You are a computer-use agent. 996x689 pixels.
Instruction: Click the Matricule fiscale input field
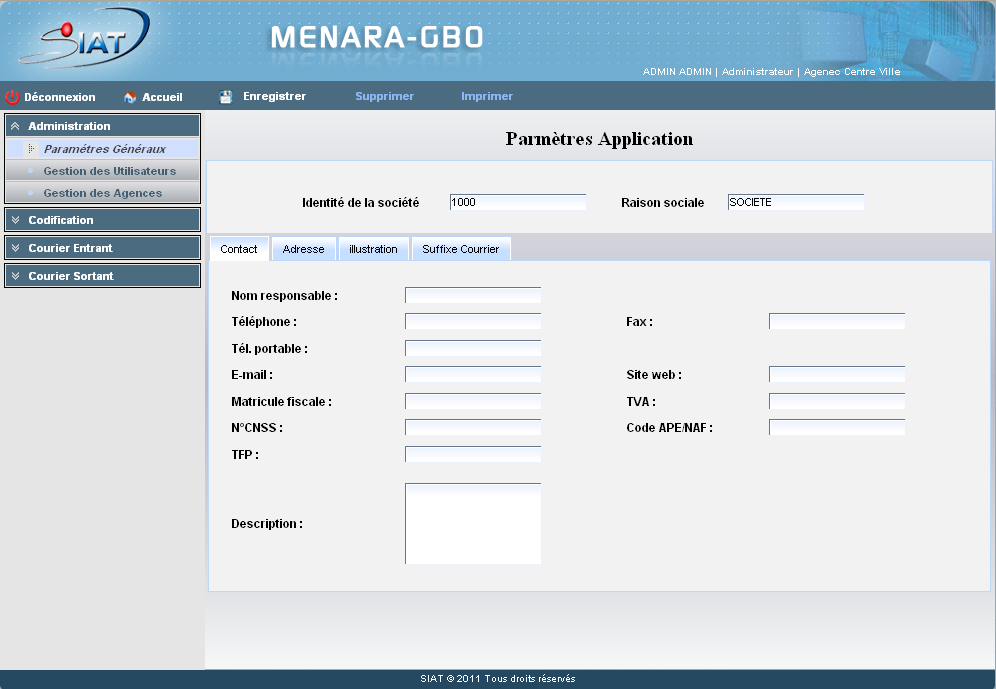point(473,401)
